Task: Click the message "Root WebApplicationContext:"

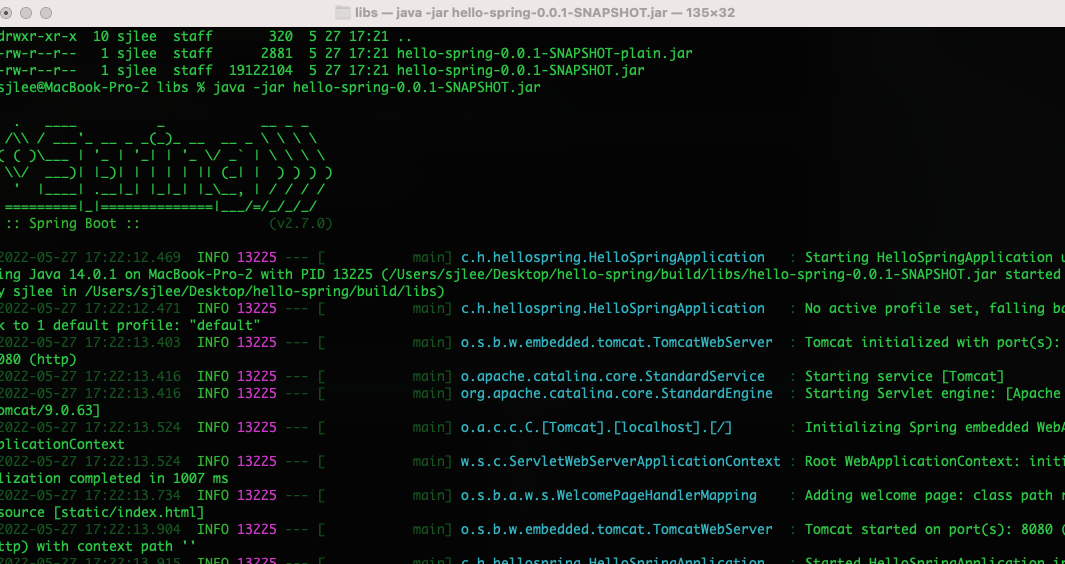Action: (913, 461)
